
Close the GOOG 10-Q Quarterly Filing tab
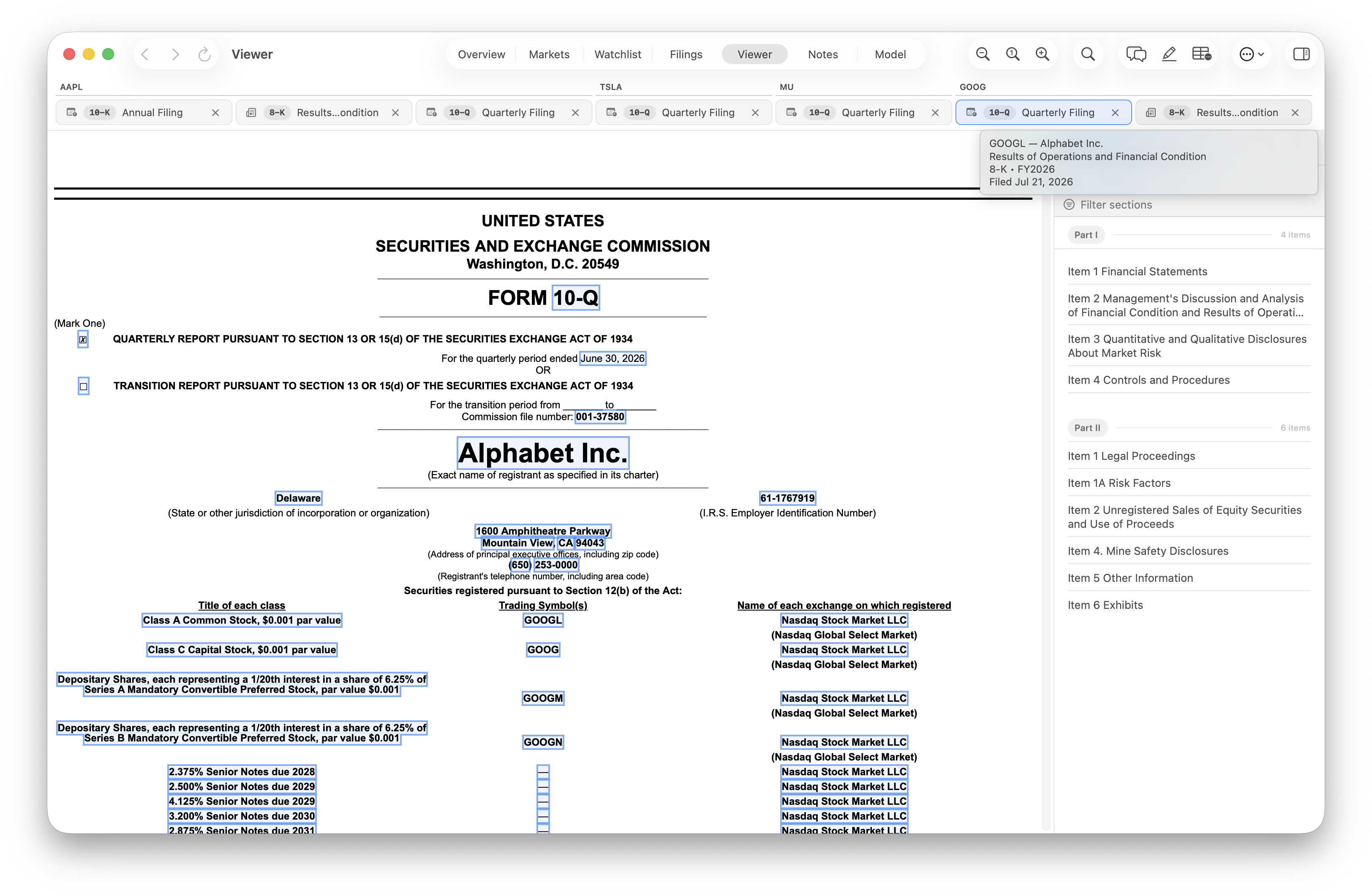click(x=1115, y=113)
